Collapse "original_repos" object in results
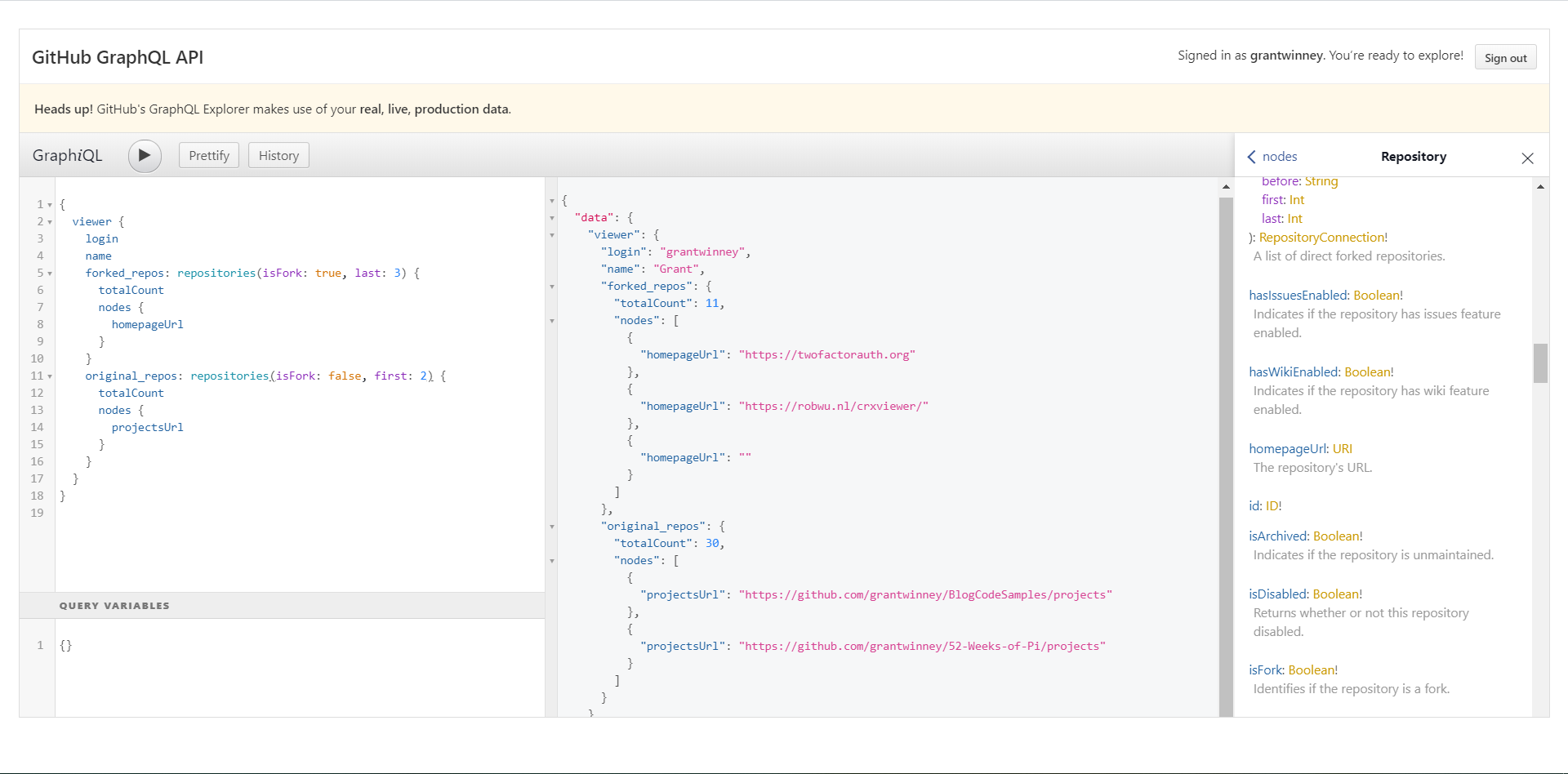This screenshot has height=774, width=1568. [x=552, y=527]
